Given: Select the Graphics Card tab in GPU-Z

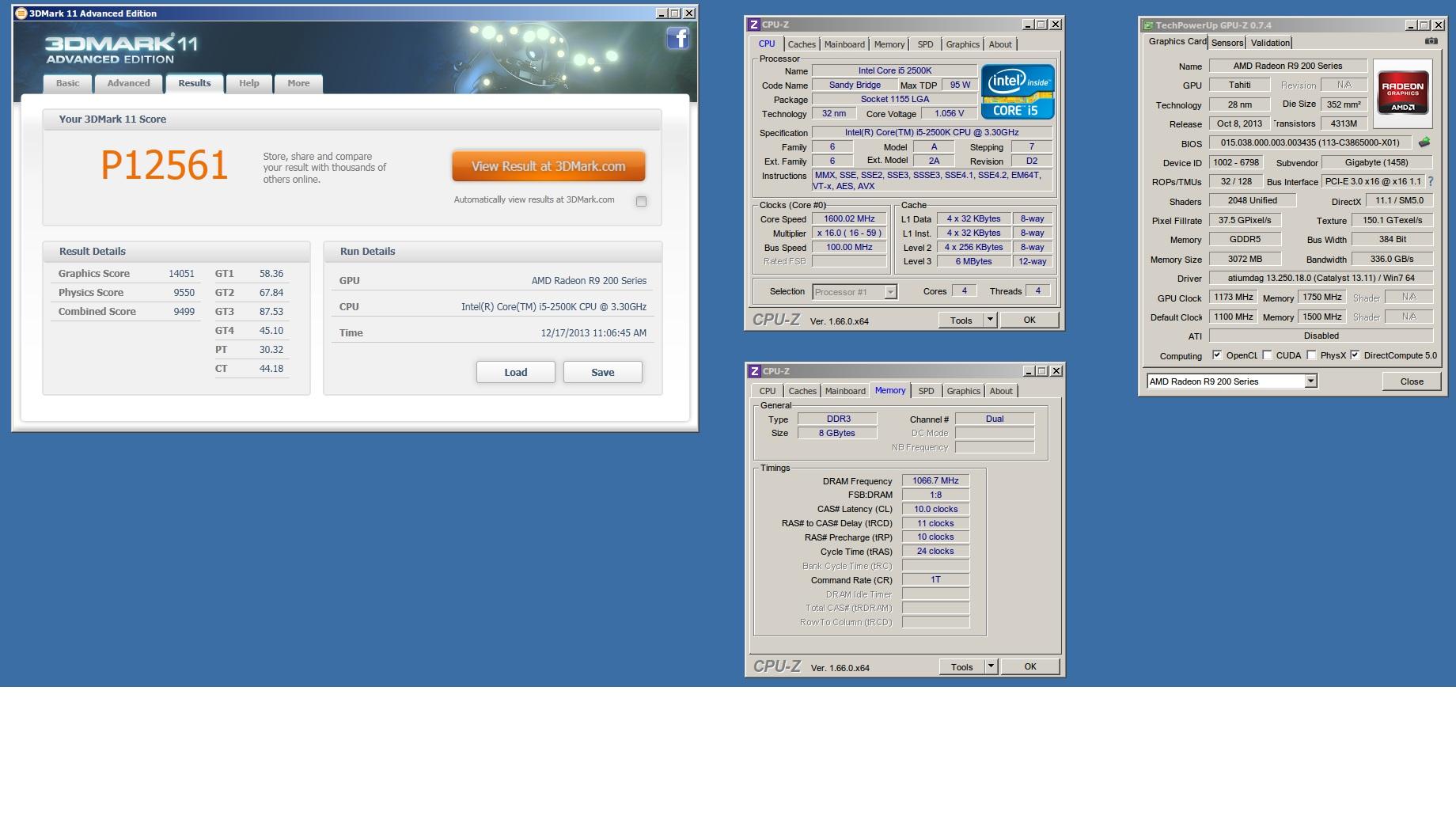Looking at the screenshot, I should click(x=1177, y=42).
